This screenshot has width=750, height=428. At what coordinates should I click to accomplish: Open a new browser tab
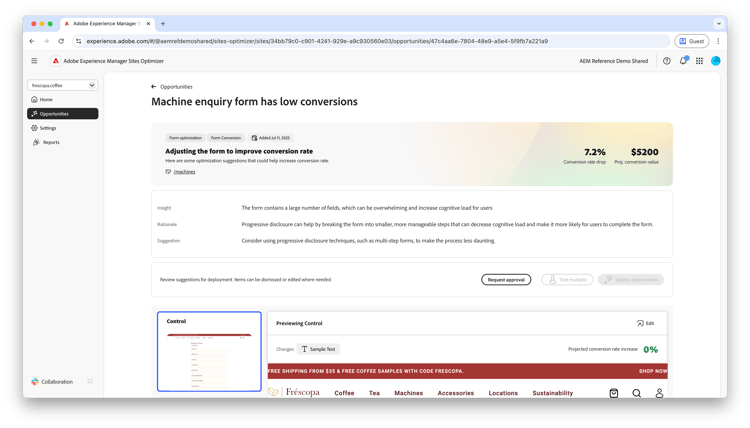click(x=163, y=23)
